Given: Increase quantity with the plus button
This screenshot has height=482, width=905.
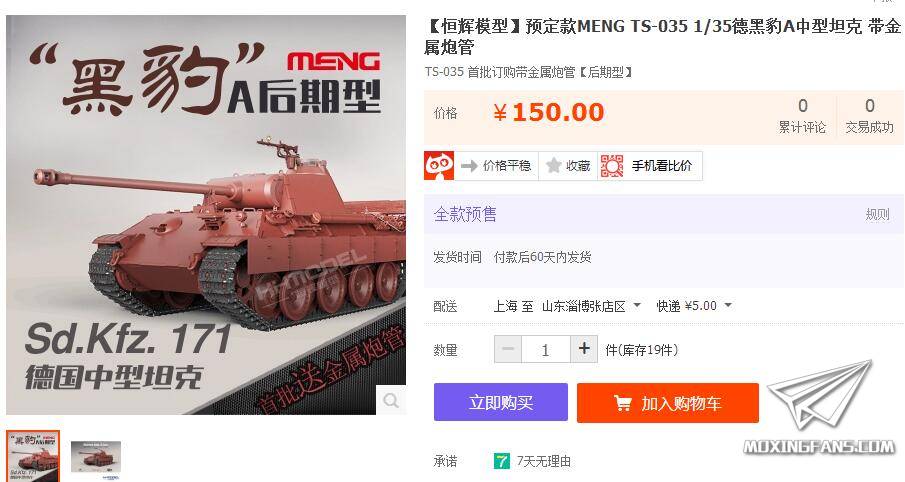Looking at the screenshot, I should point(584,349).
